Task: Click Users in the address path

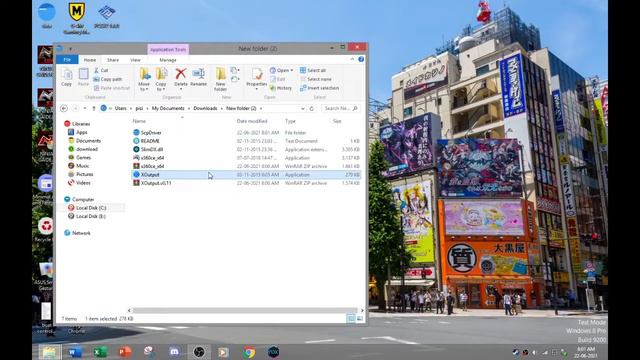Action: pyautogui.click(x=120, y=108)
